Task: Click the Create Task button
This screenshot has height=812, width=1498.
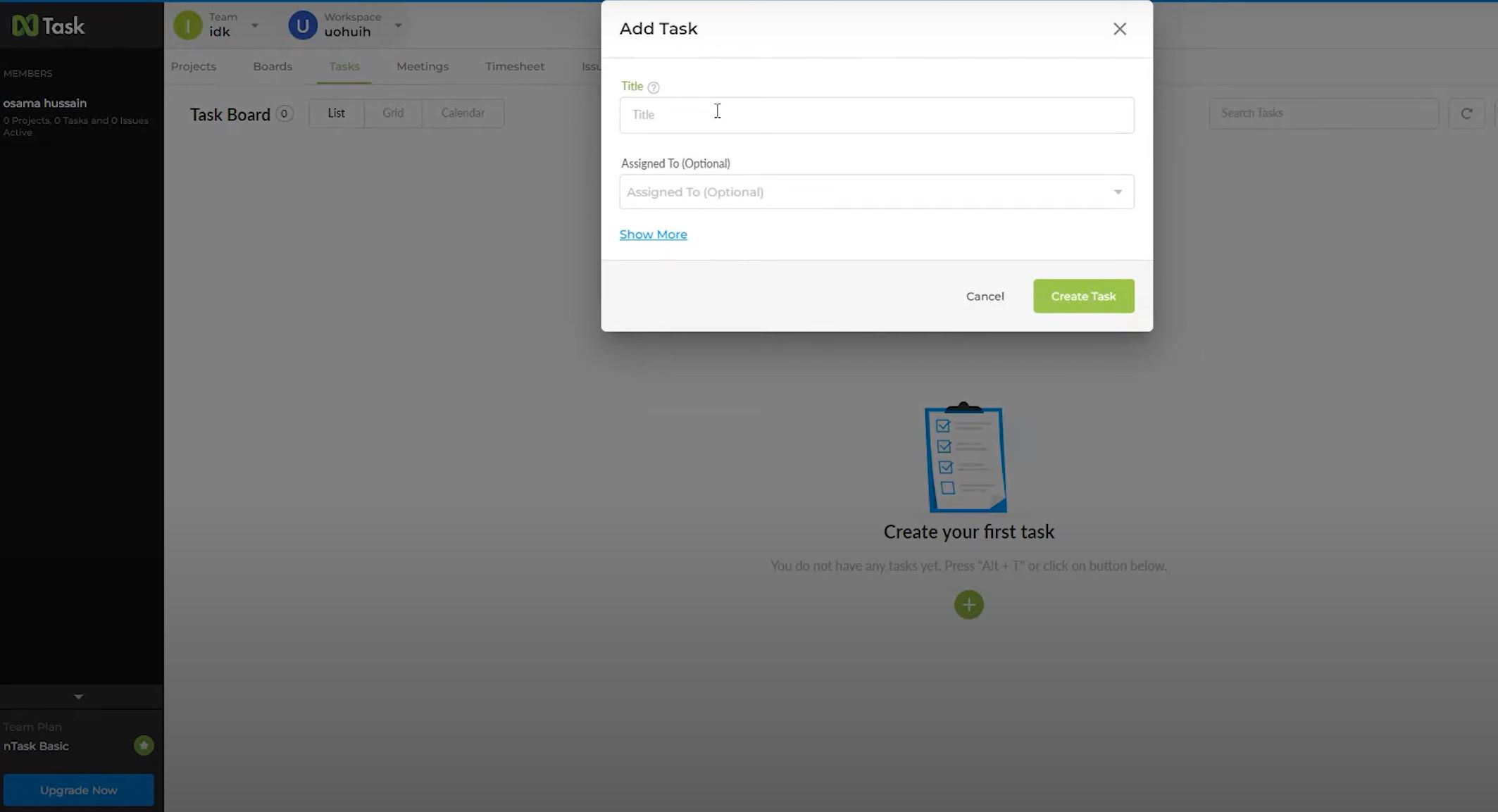Action: 1082,296
